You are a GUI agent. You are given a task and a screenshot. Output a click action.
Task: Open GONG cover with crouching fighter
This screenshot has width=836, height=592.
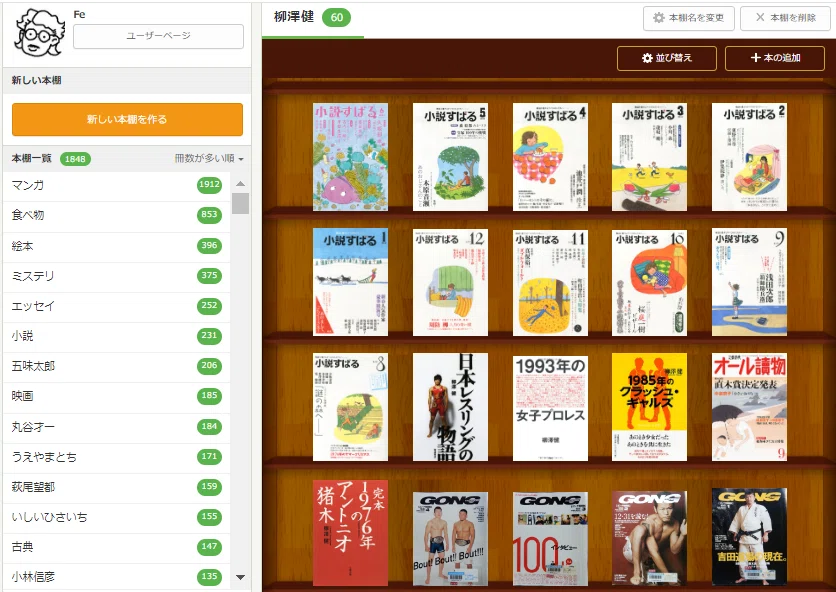(649, 539)
